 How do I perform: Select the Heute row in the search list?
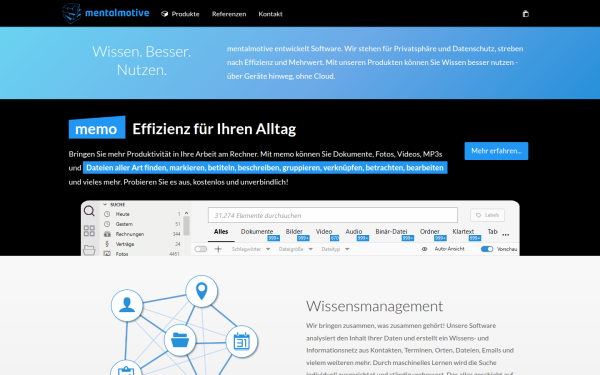coord(142,214)
